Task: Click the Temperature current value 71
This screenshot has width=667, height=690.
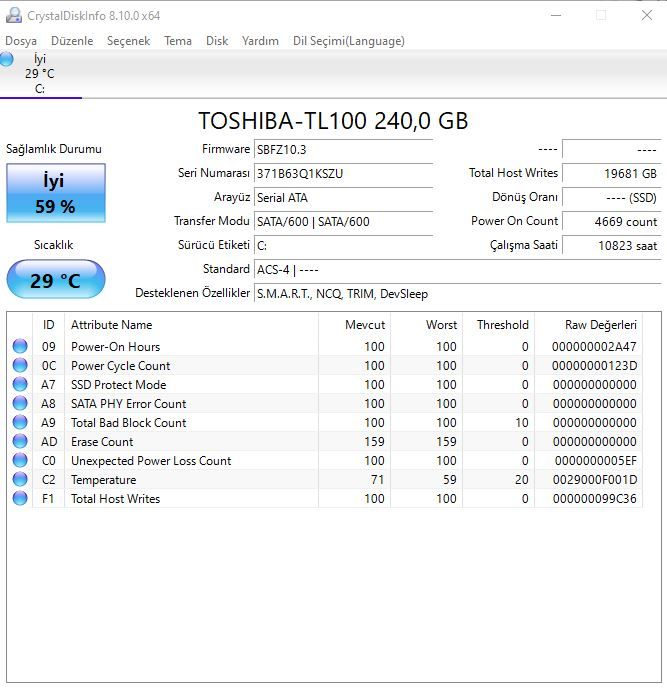Action: (x=377, y=480)
